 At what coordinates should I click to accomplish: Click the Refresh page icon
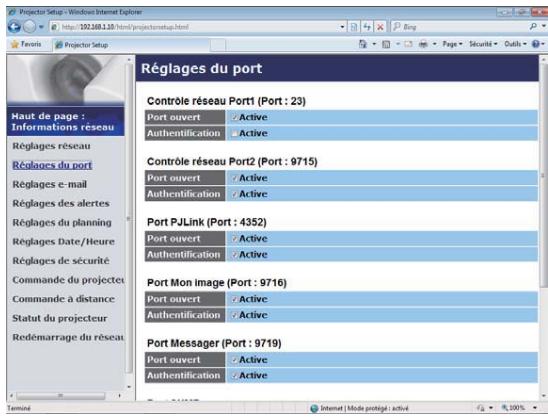pos(367,27)
